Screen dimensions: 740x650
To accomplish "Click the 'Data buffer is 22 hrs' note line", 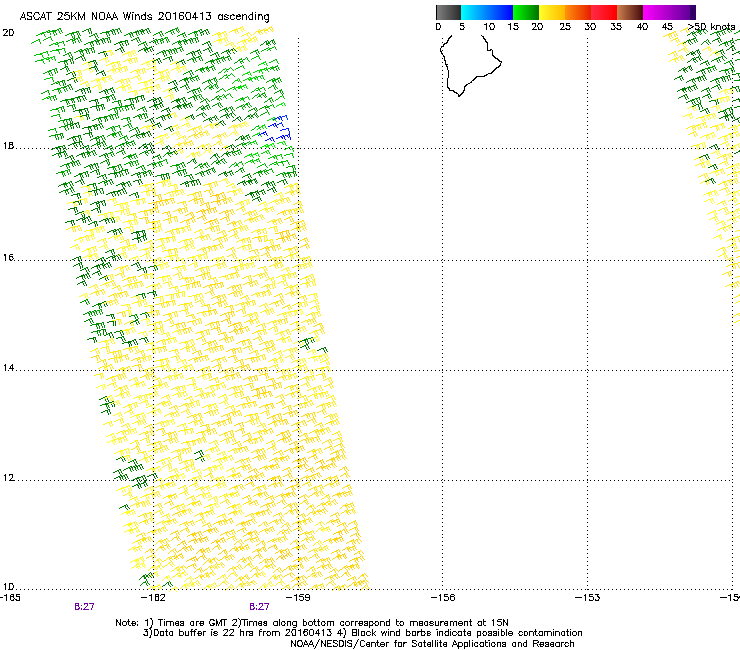I will click(x=362, y=633).
